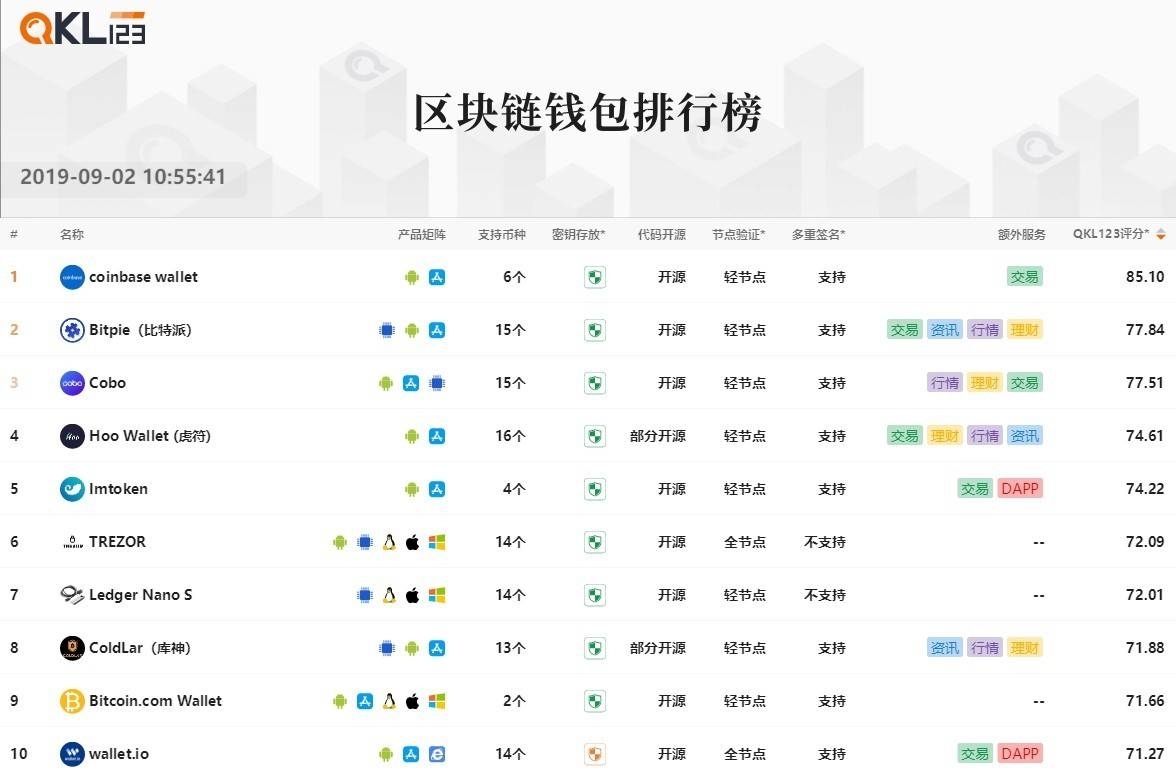Click the Android icon in Bitpie row

click(412, 330)
